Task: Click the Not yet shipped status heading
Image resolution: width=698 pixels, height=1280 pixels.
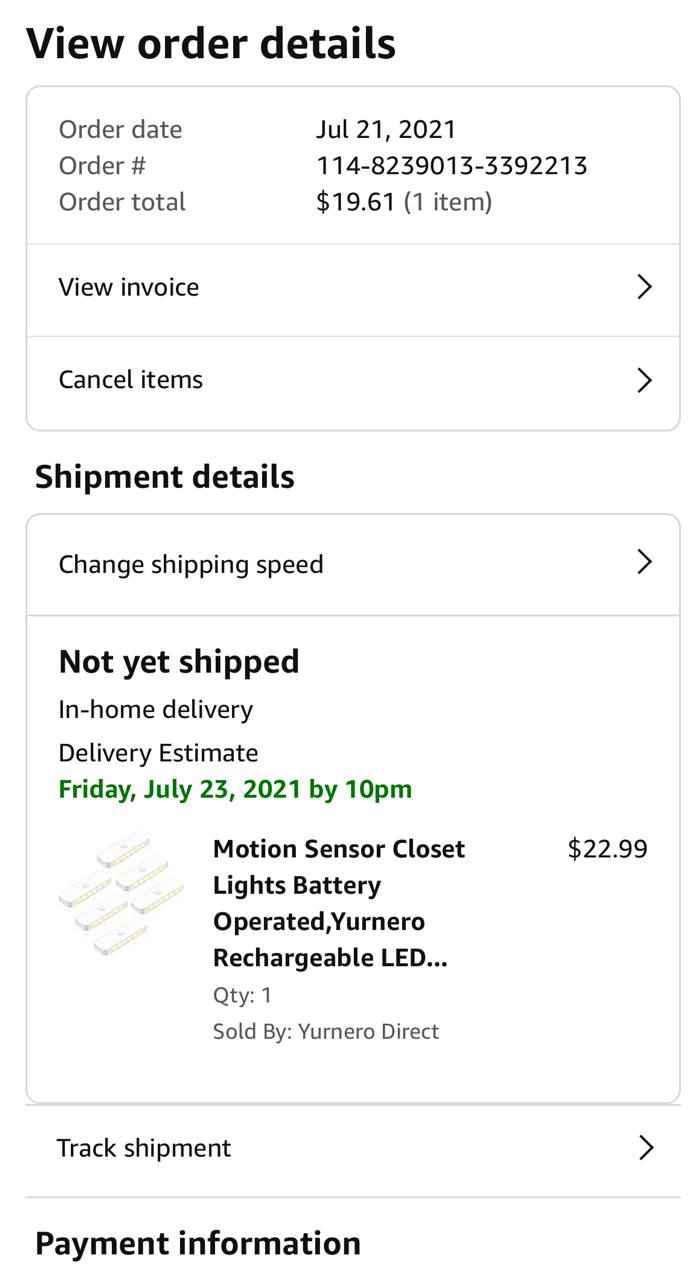Action: click(x=179, y=662)
